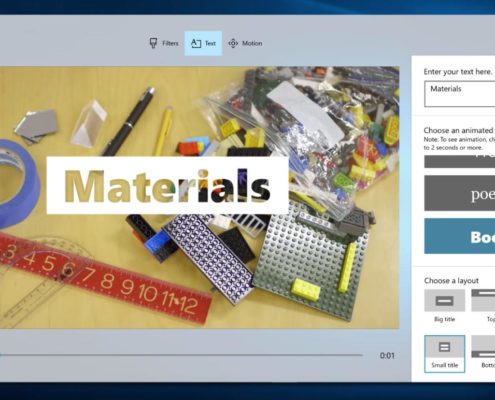Select the partially visible gray text style
The image size is (495, 400).
[460, 162]
